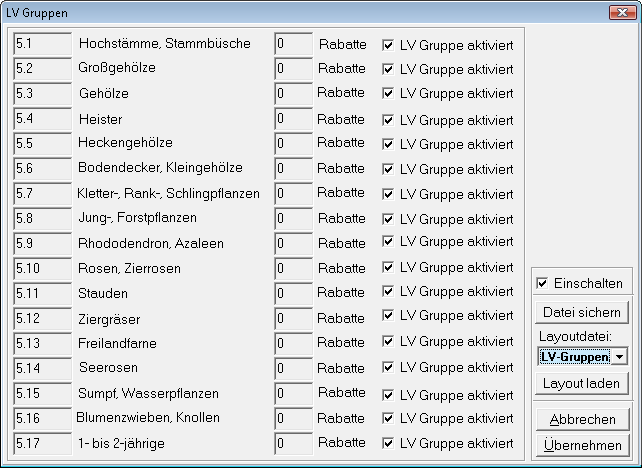Select the 5.7 group number field

(x=42, y=193)
